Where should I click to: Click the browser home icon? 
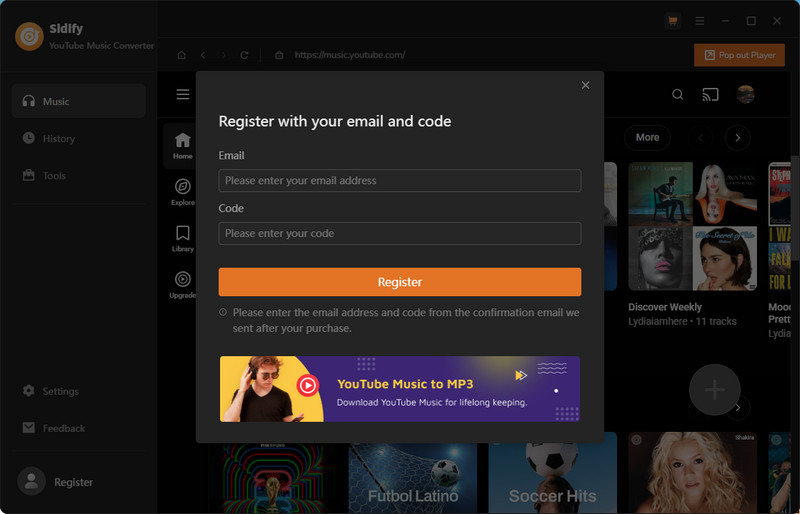(181, 55)
